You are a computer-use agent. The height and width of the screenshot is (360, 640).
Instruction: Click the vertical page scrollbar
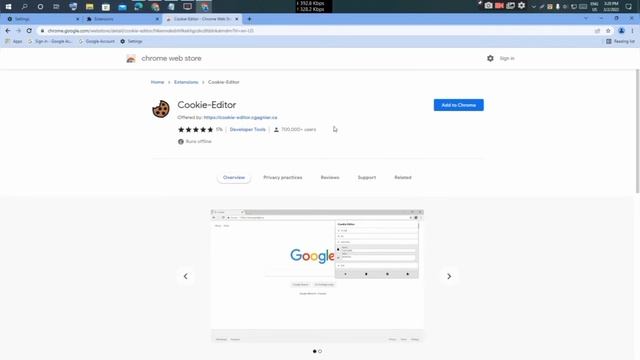tap(638, 131)
